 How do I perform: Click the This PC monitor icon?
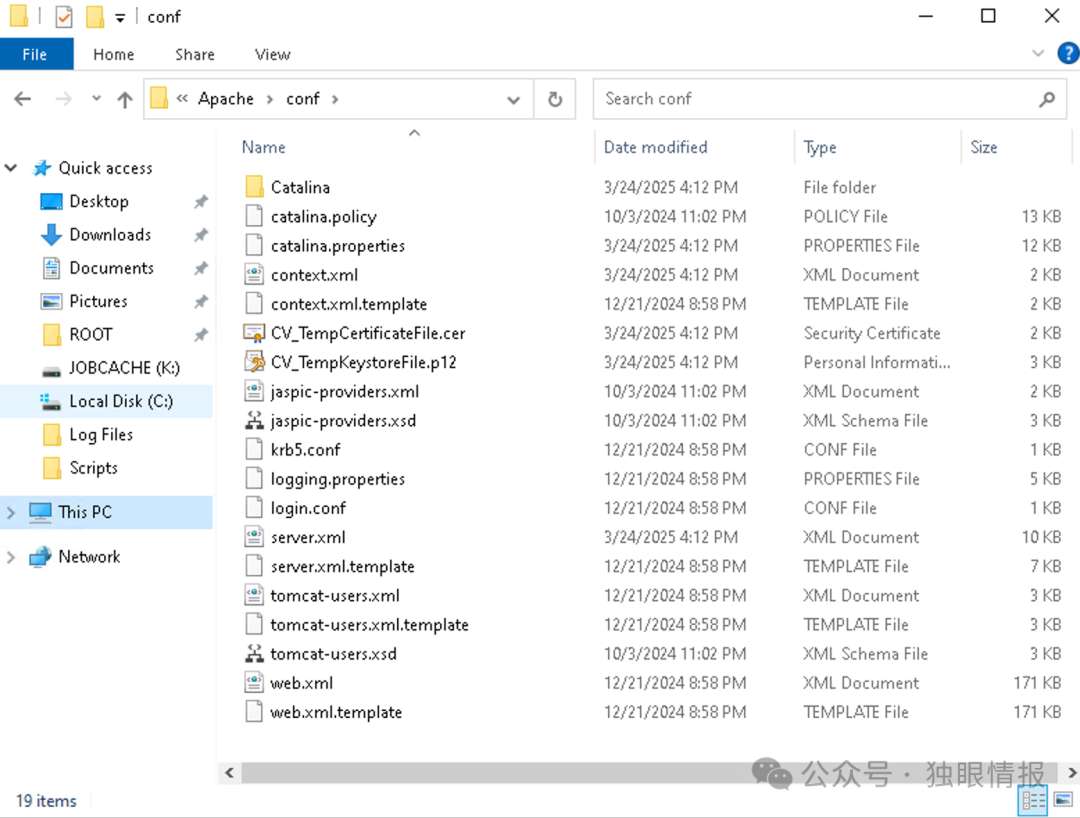(41, 512)
